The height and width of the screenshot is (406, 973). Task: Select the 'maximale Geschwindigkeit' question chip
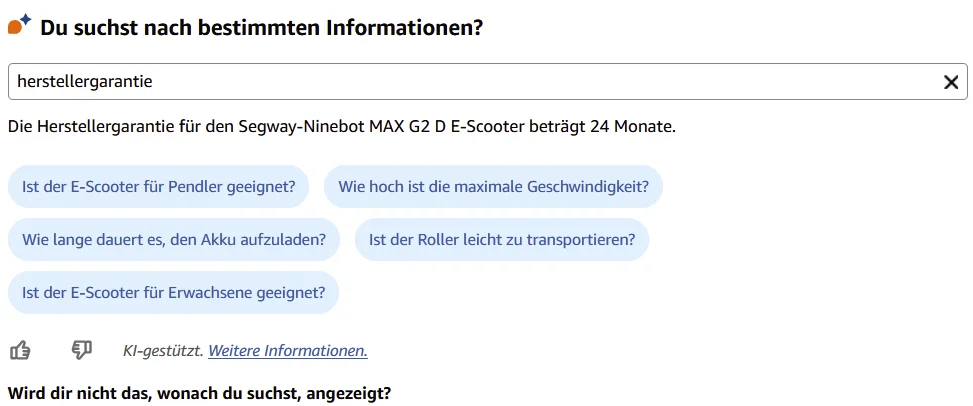click(x=493, y=186)
